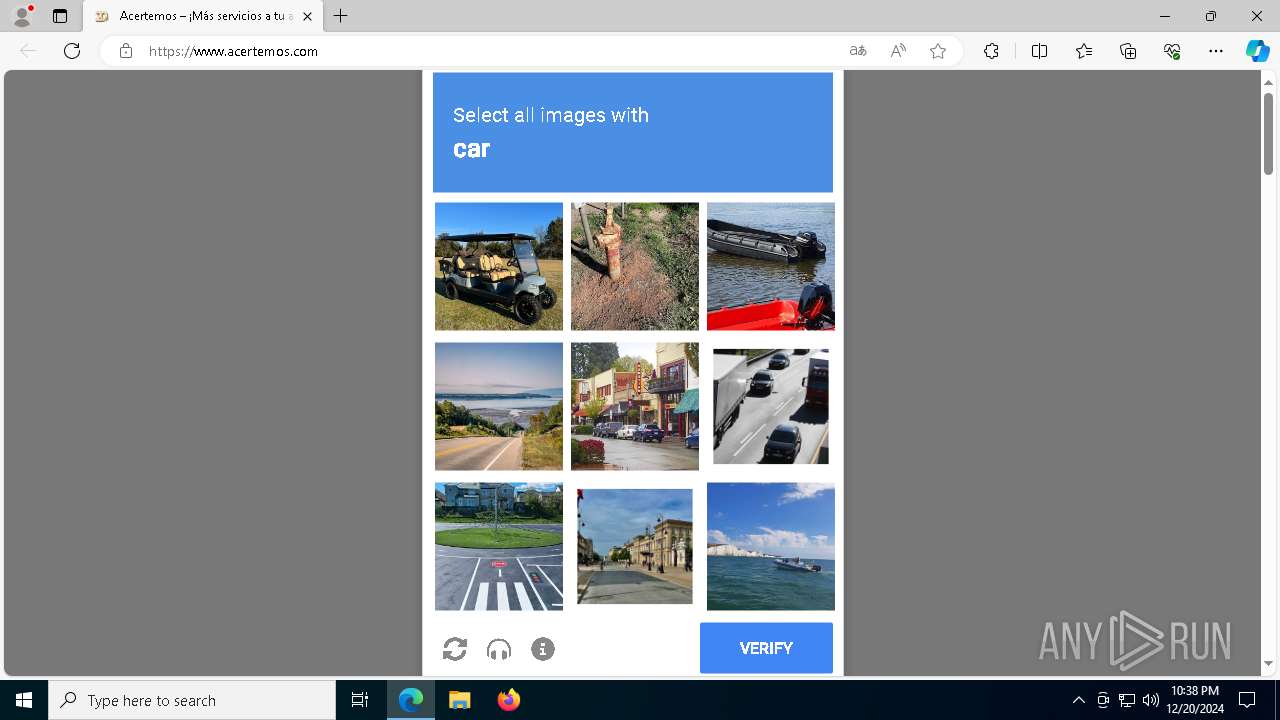This screenshot has height=720, width=1280.
Task: Reload the page with Refresh icon
Action: (x=72, y=51)
